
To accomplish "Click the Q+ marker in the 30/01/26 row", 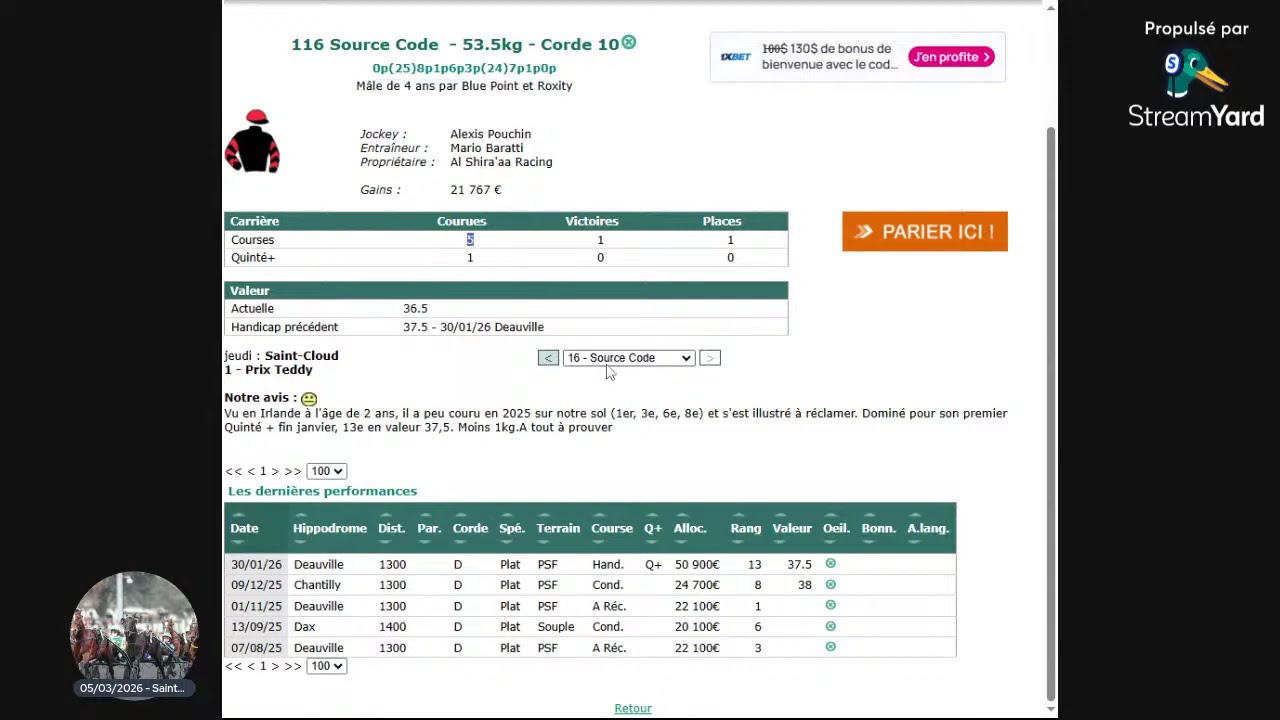I will (653, 565).
